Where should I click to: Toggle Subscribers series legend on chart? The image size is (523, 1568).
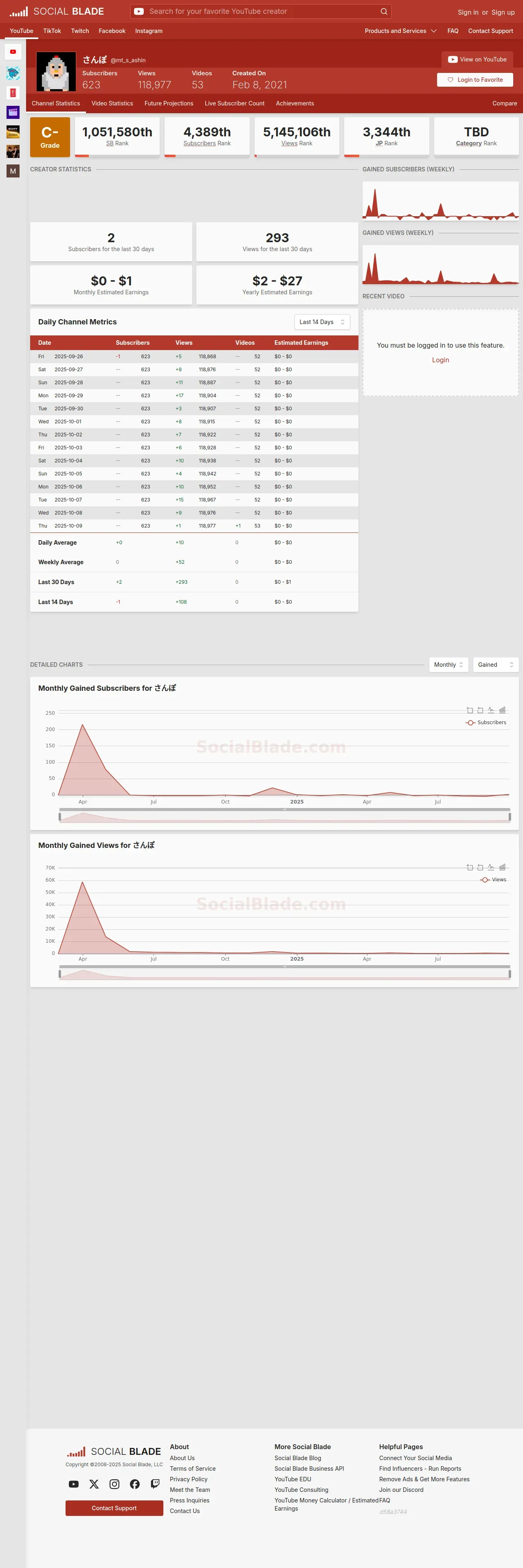(486, 723)
